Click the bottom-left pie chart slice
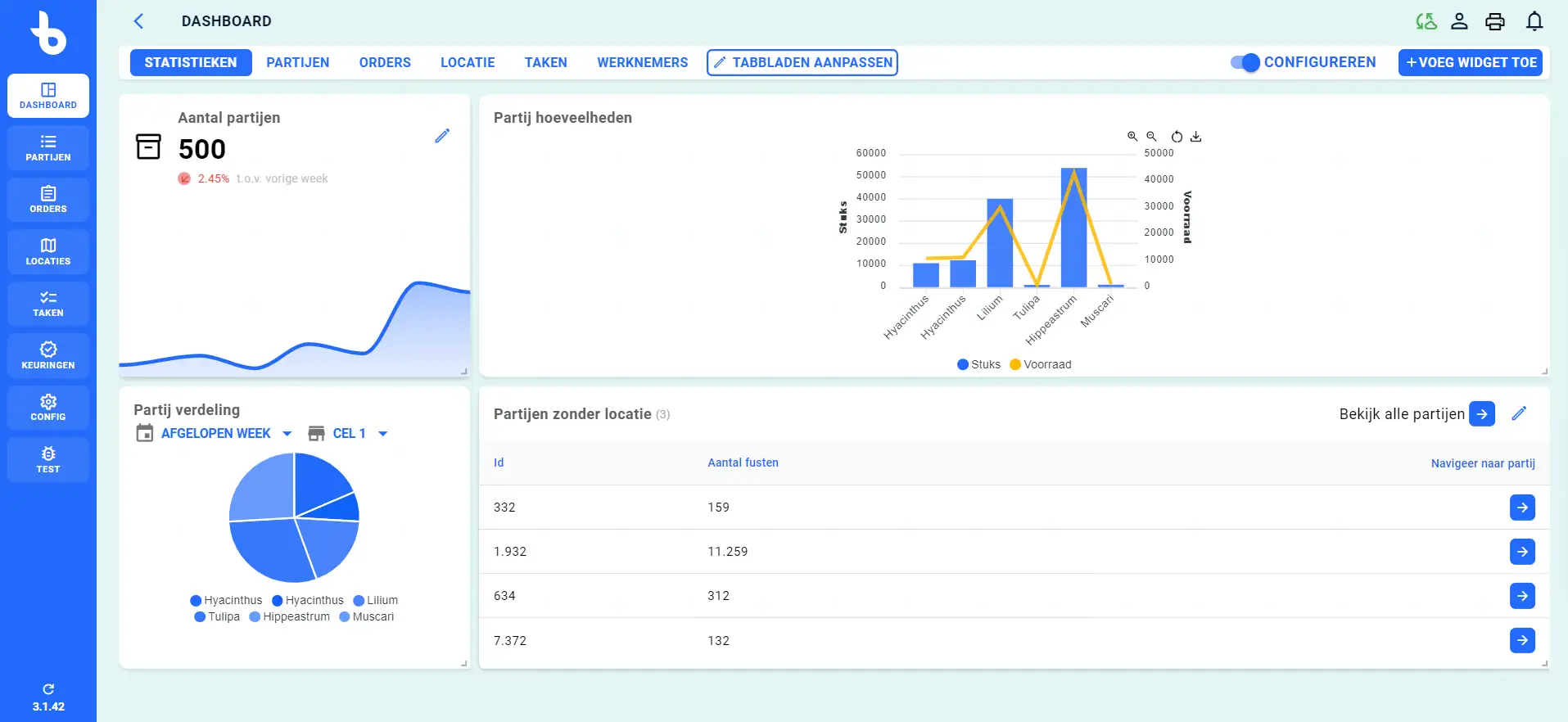Screen dimensions: 1568x722 click(270, 548)
